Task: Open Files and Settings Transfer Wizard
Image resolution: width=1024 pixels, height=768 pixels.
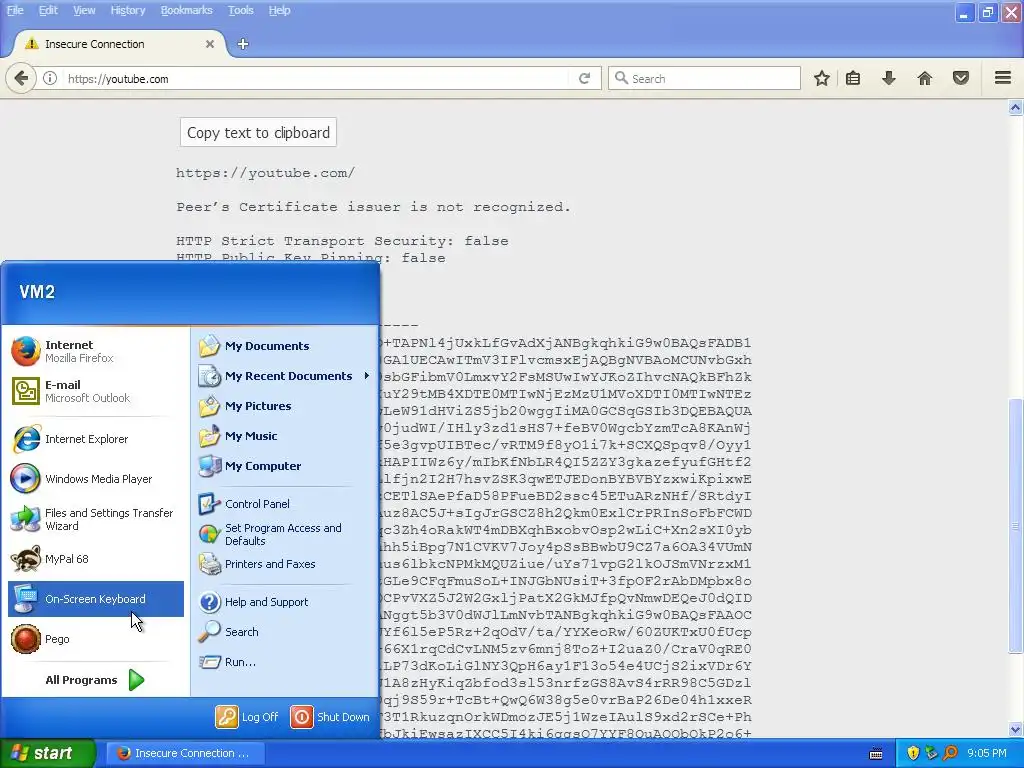Action: click(95, 519)
